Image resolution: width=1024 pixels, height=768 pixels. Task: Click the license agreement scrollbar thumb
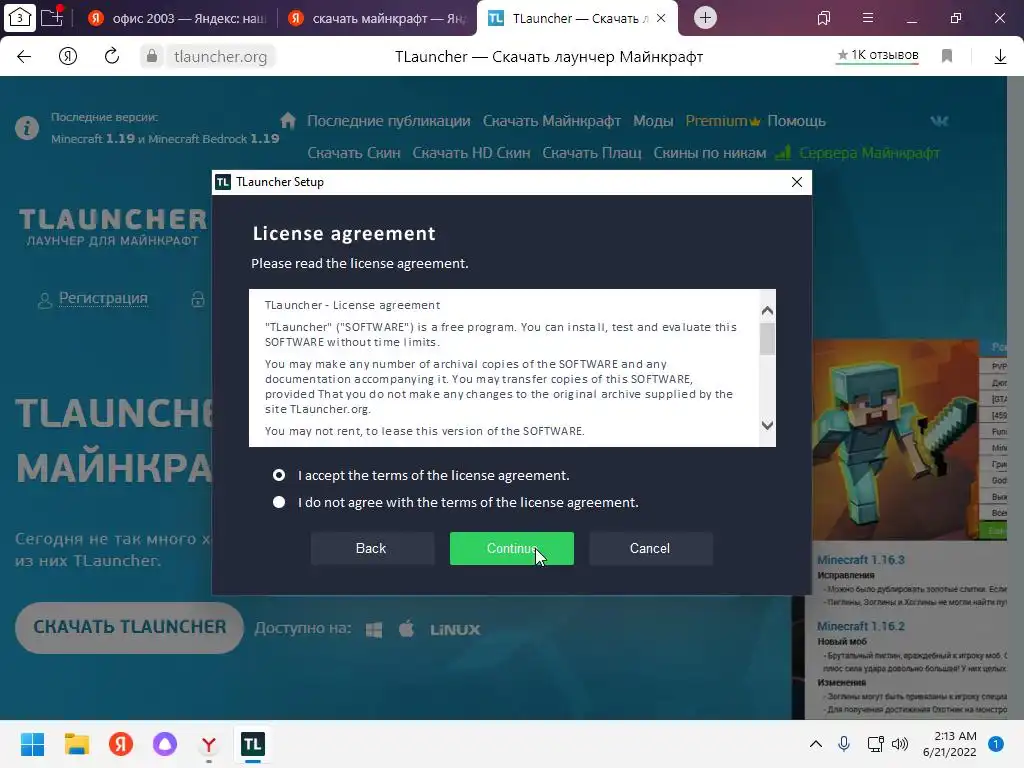(767, 339)
